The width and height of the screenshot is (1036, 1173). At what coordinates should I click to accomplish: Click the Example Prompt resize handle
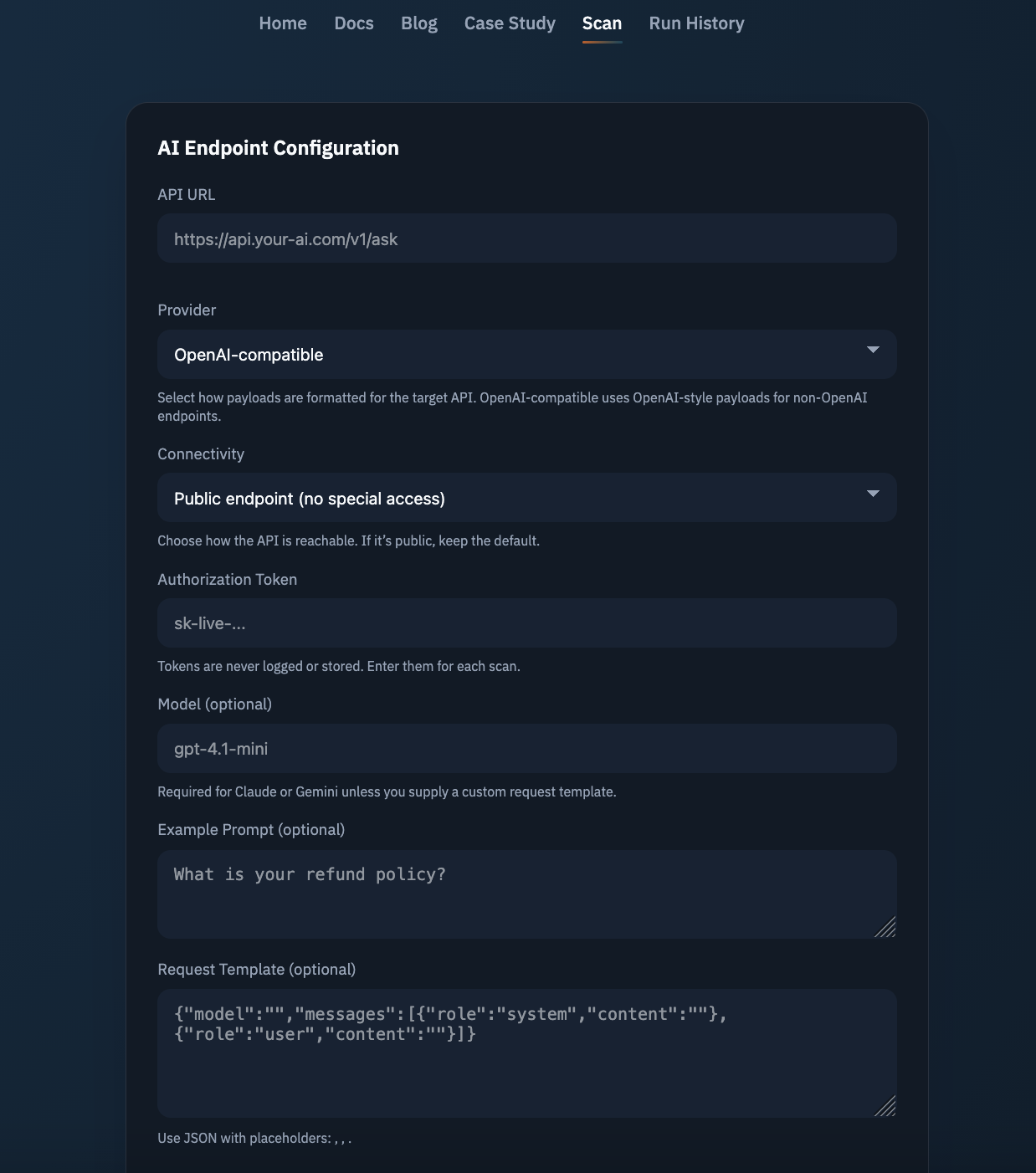click(x=887, y=928)
